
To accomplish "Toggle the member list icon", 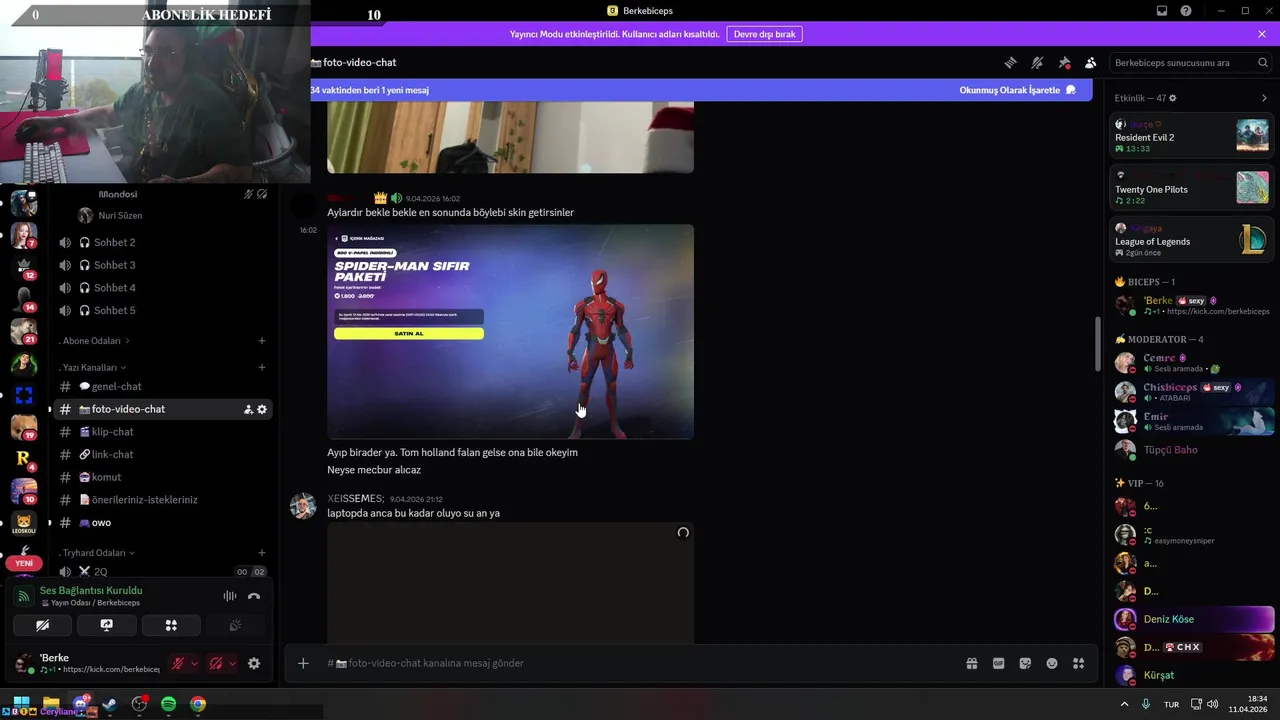I will click(1091, 62).
